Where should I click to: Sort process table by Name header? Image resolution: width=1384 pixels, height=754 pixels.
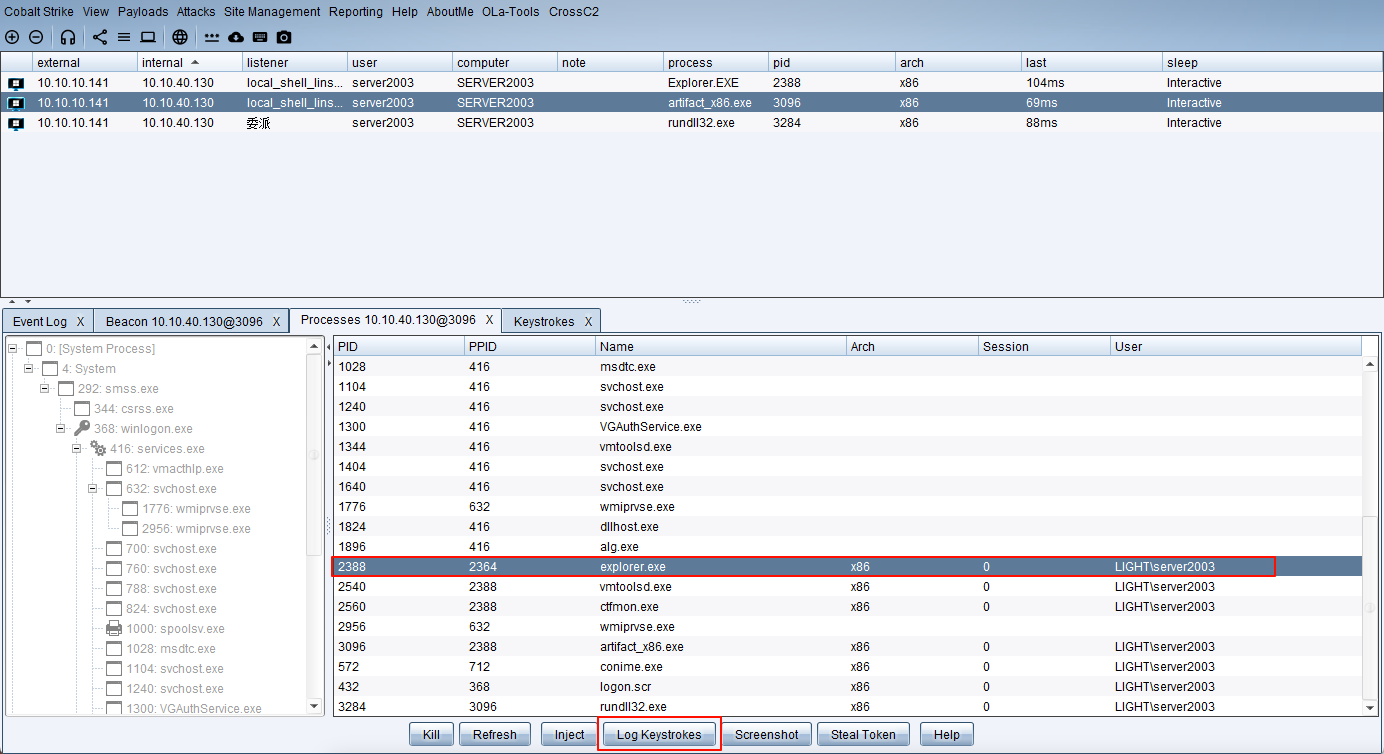click(721, 346)
